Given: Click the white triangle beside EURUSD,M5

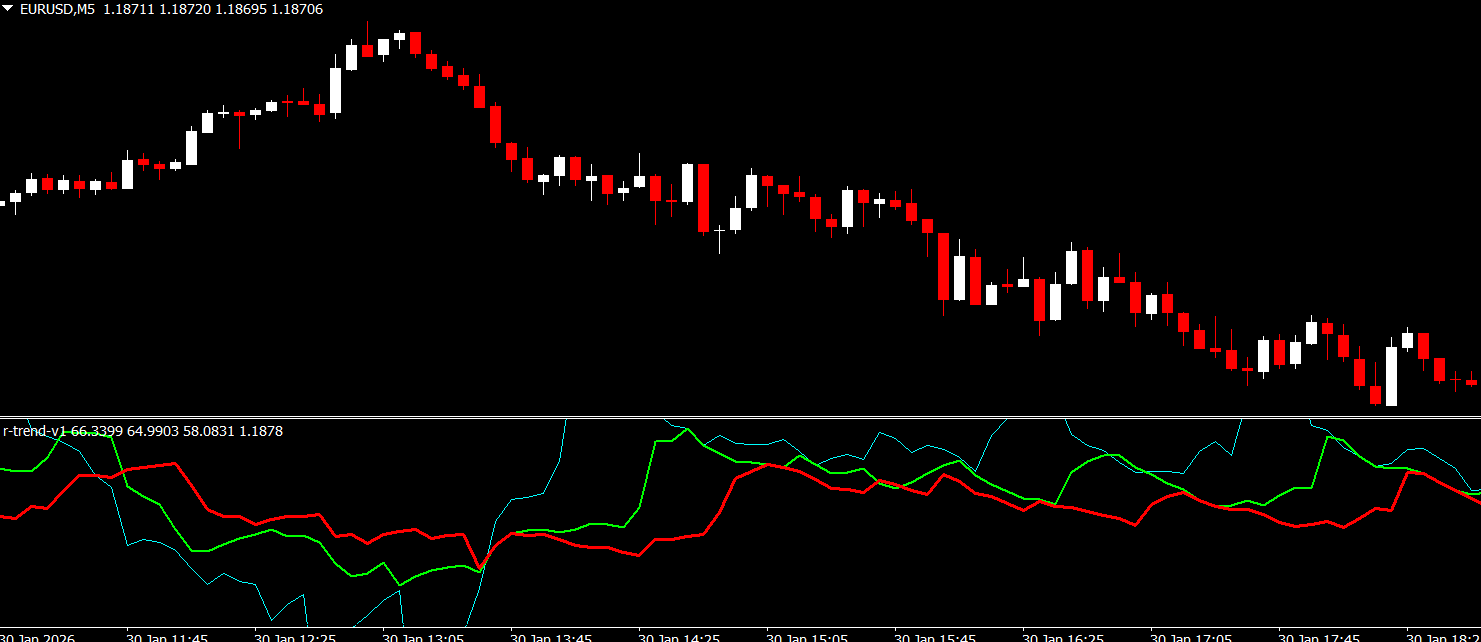Looking at the screenshot, I should click(x=8, y=9).
